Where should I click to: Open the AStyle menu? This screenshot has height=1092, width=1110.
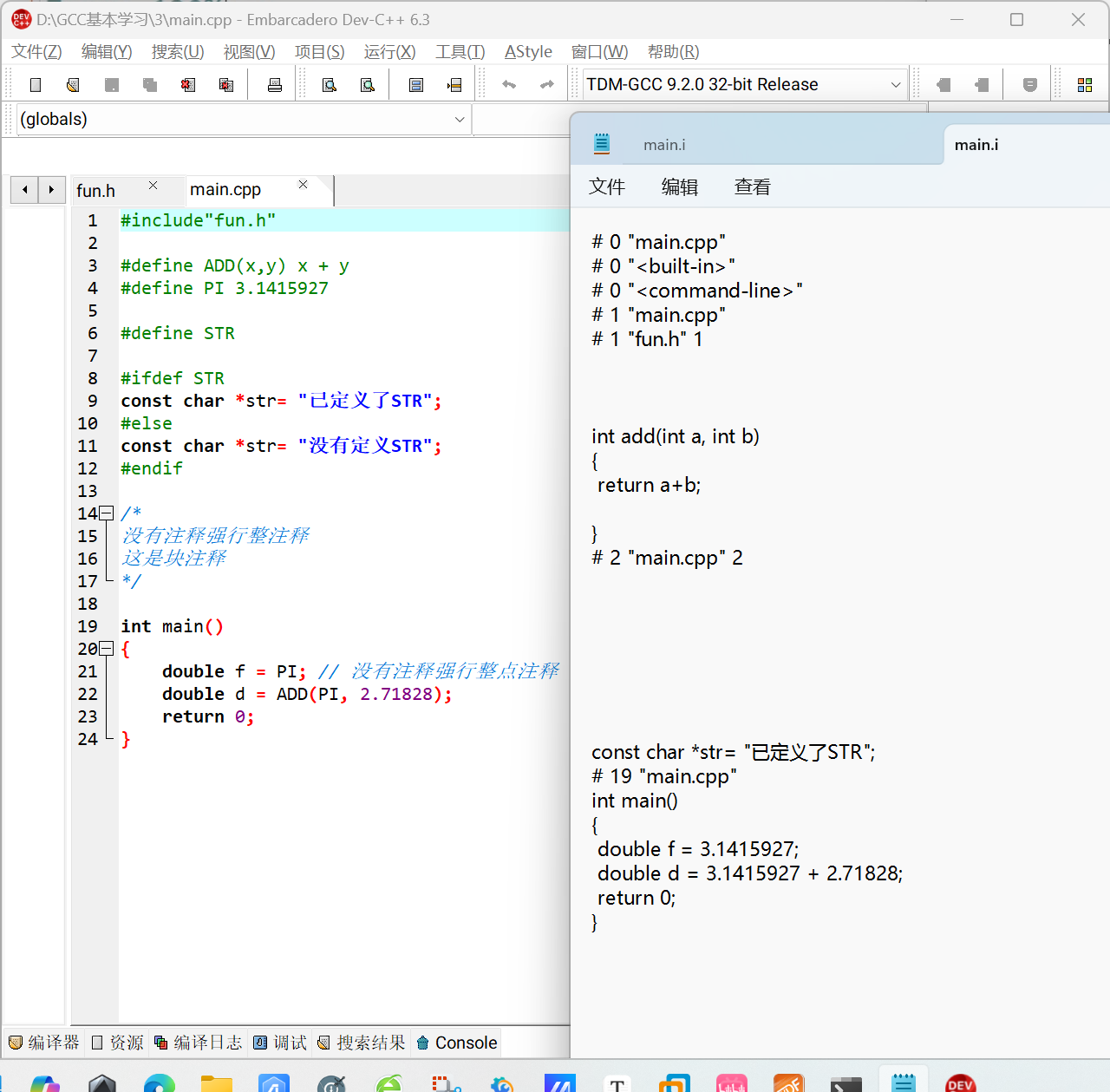click(x=529, y=52)
